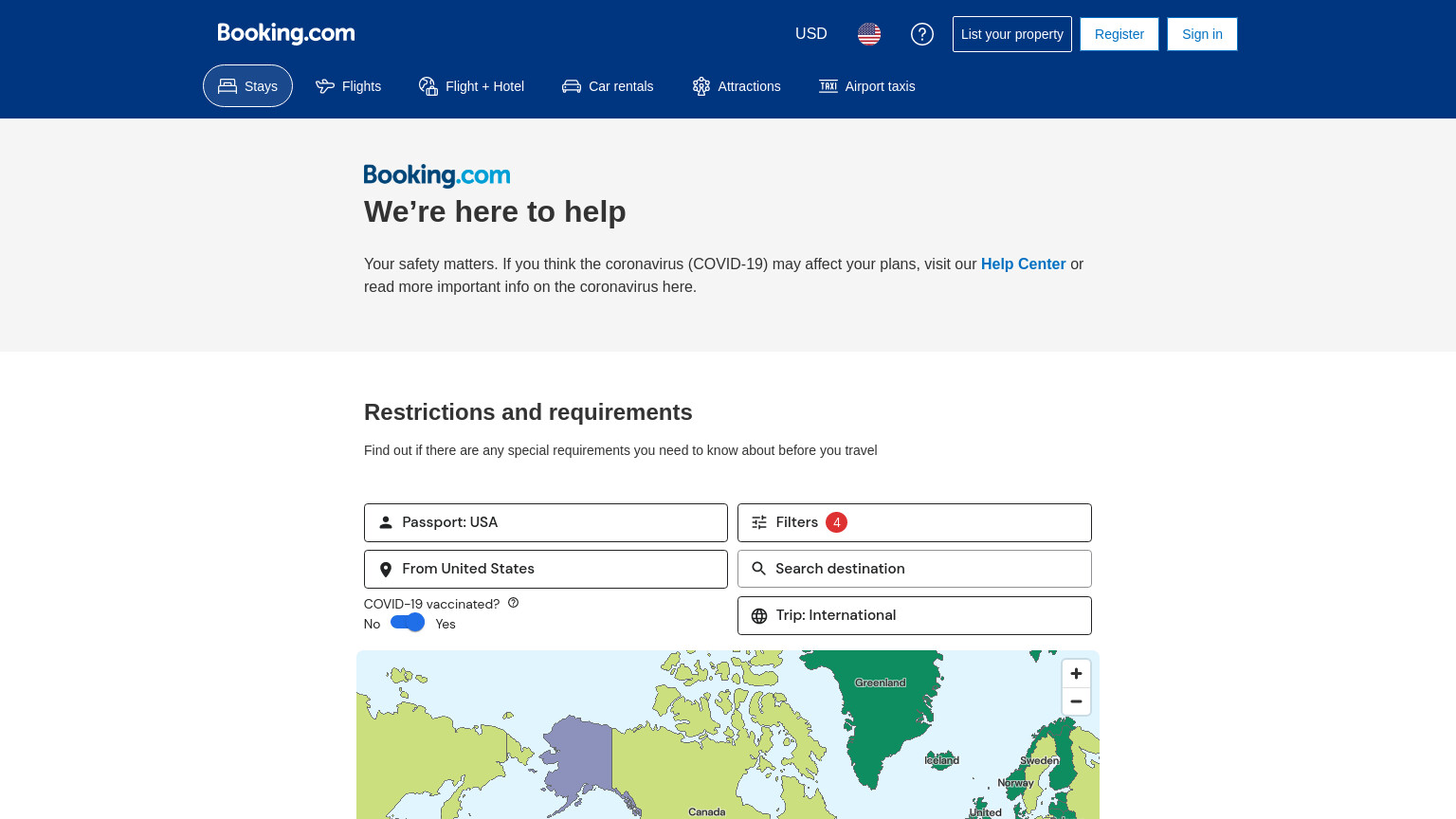The image size is (1456, 819).
Task: Zoom out on the map
Action: click(1076, 701)
